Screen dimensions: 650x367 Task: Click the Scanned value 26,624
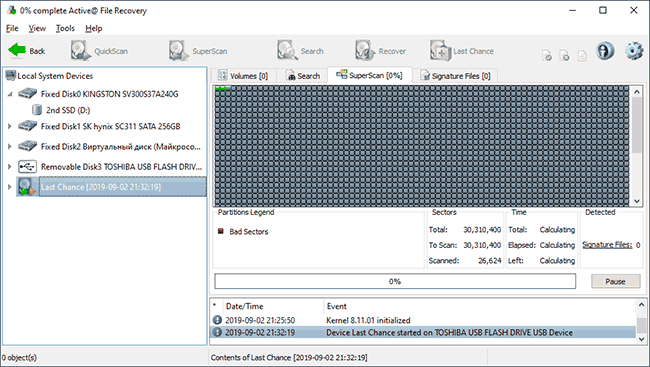click(489, 260)
